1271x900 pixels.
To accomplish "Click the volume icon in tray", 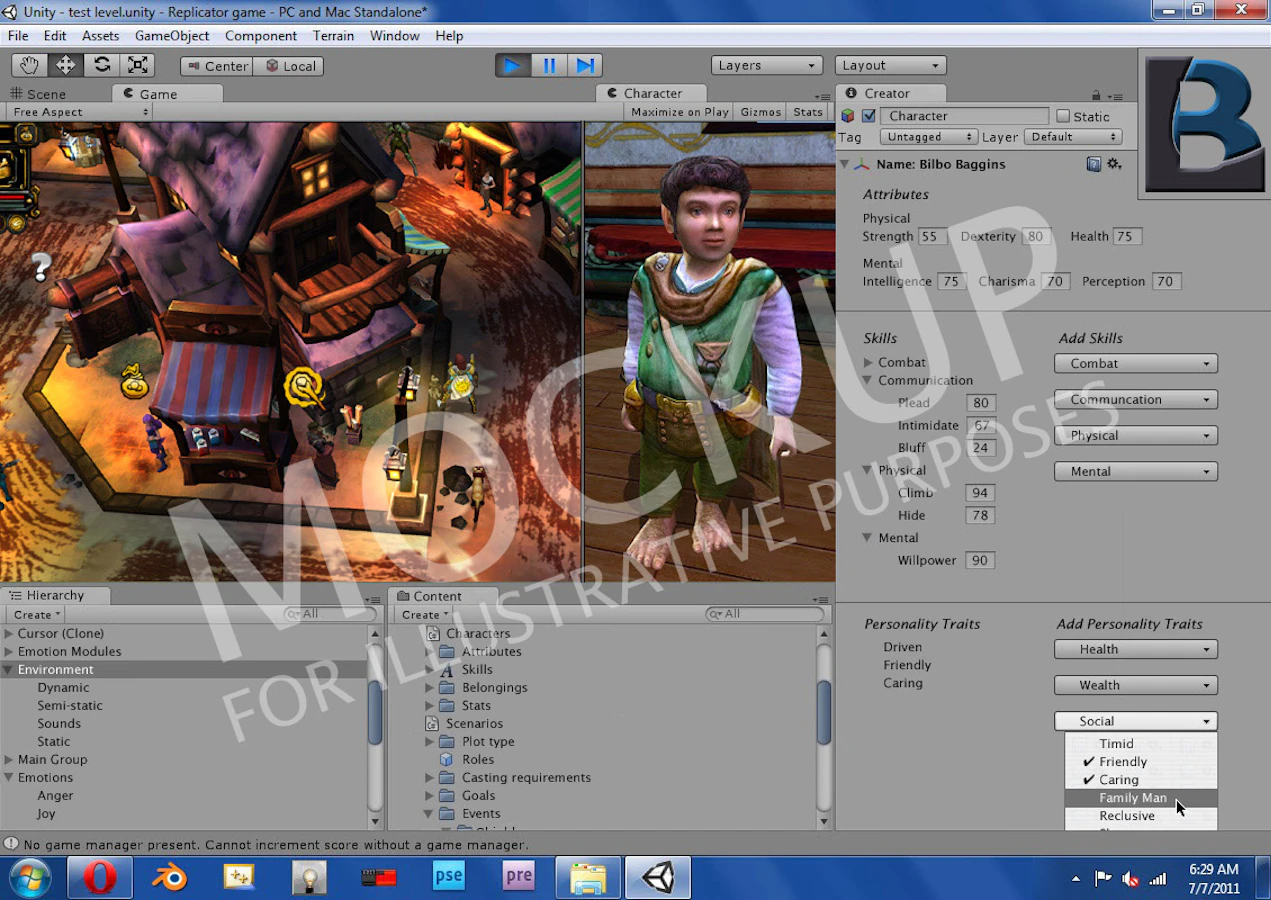I will pyautogui.click(x=1130, y=879).
